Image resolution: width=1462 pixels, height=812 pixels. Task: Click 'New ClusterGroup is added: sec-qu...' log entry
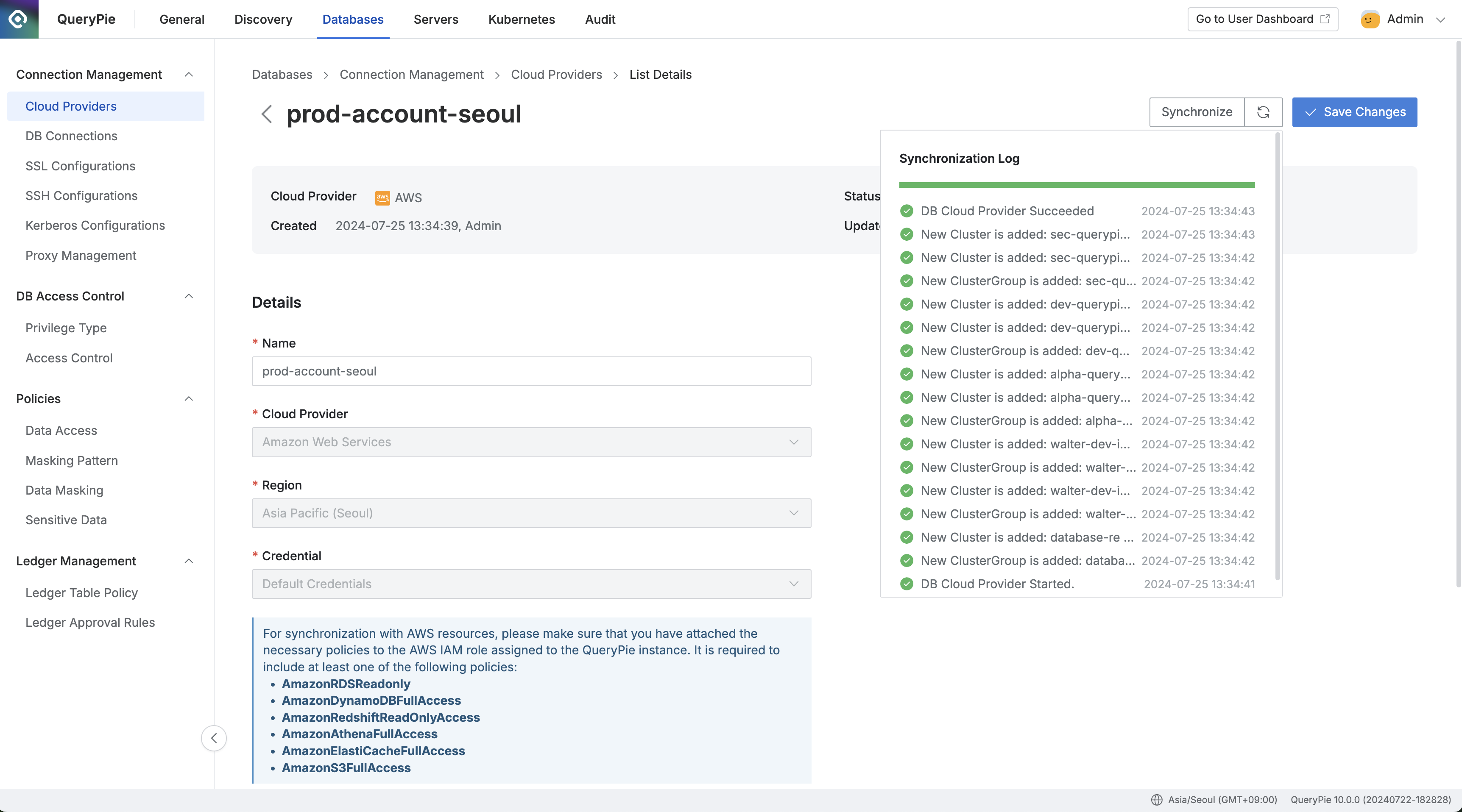[x=1077, y=281]
